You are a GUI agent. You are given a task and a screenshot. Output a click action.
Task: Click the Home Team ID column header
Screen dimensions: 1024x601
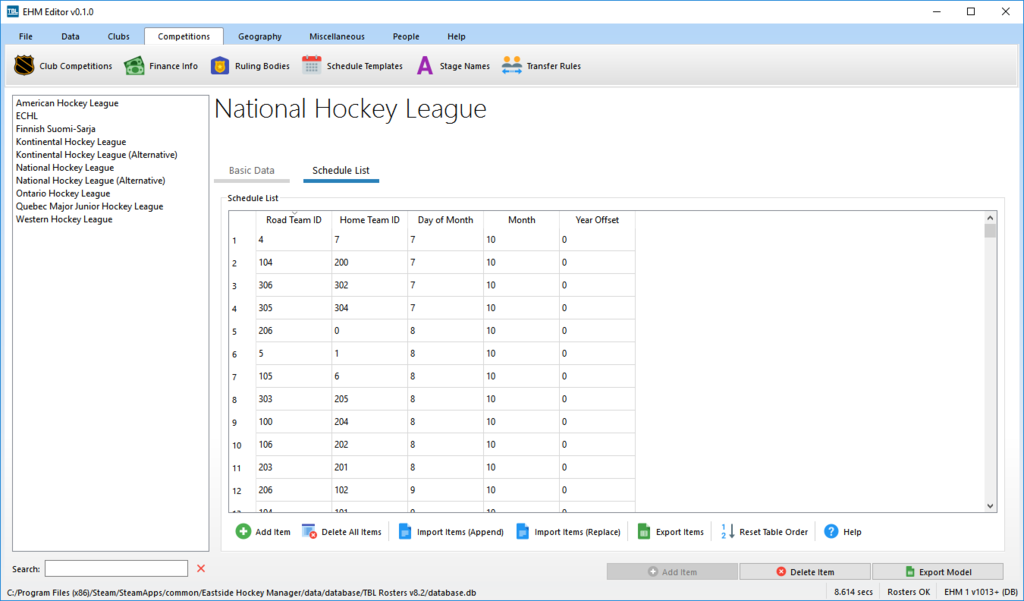370,220
